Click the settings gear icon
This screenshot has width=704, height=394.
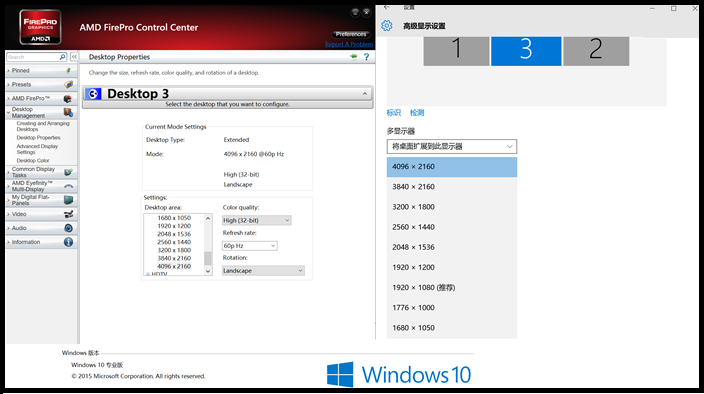point(387,26)
